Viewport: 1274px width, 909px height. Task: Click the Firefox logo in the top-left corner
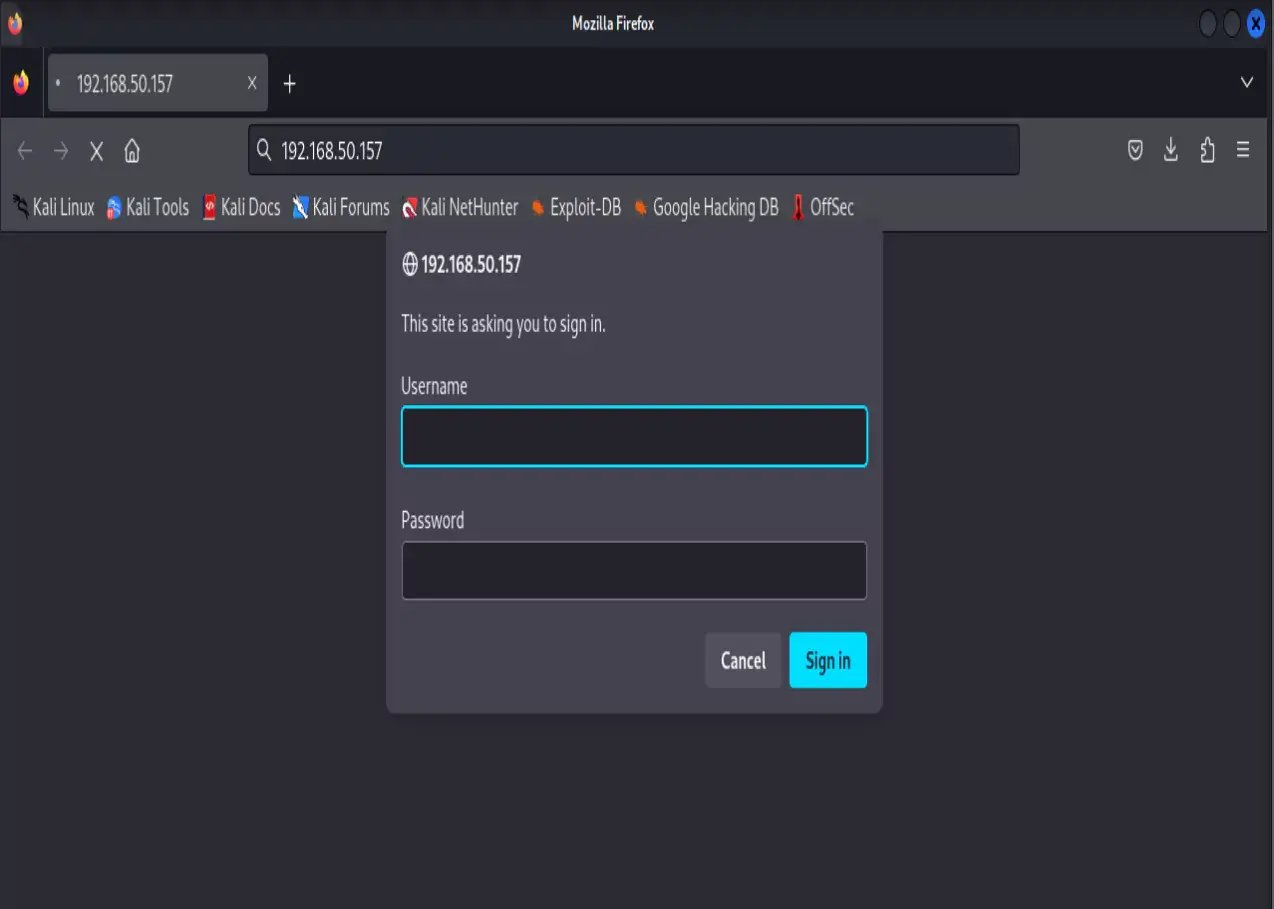[x=14, y=23]
